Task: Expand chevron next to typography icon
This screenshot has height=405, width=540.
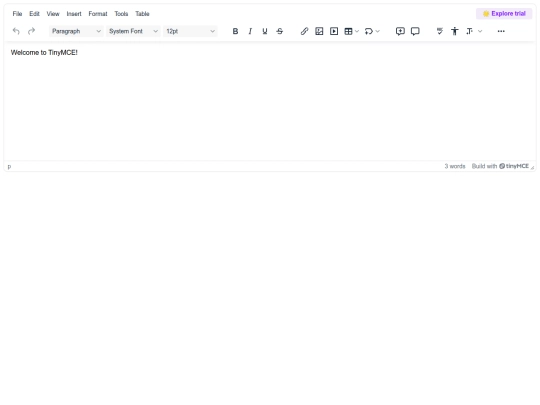Action: point(480,31)
